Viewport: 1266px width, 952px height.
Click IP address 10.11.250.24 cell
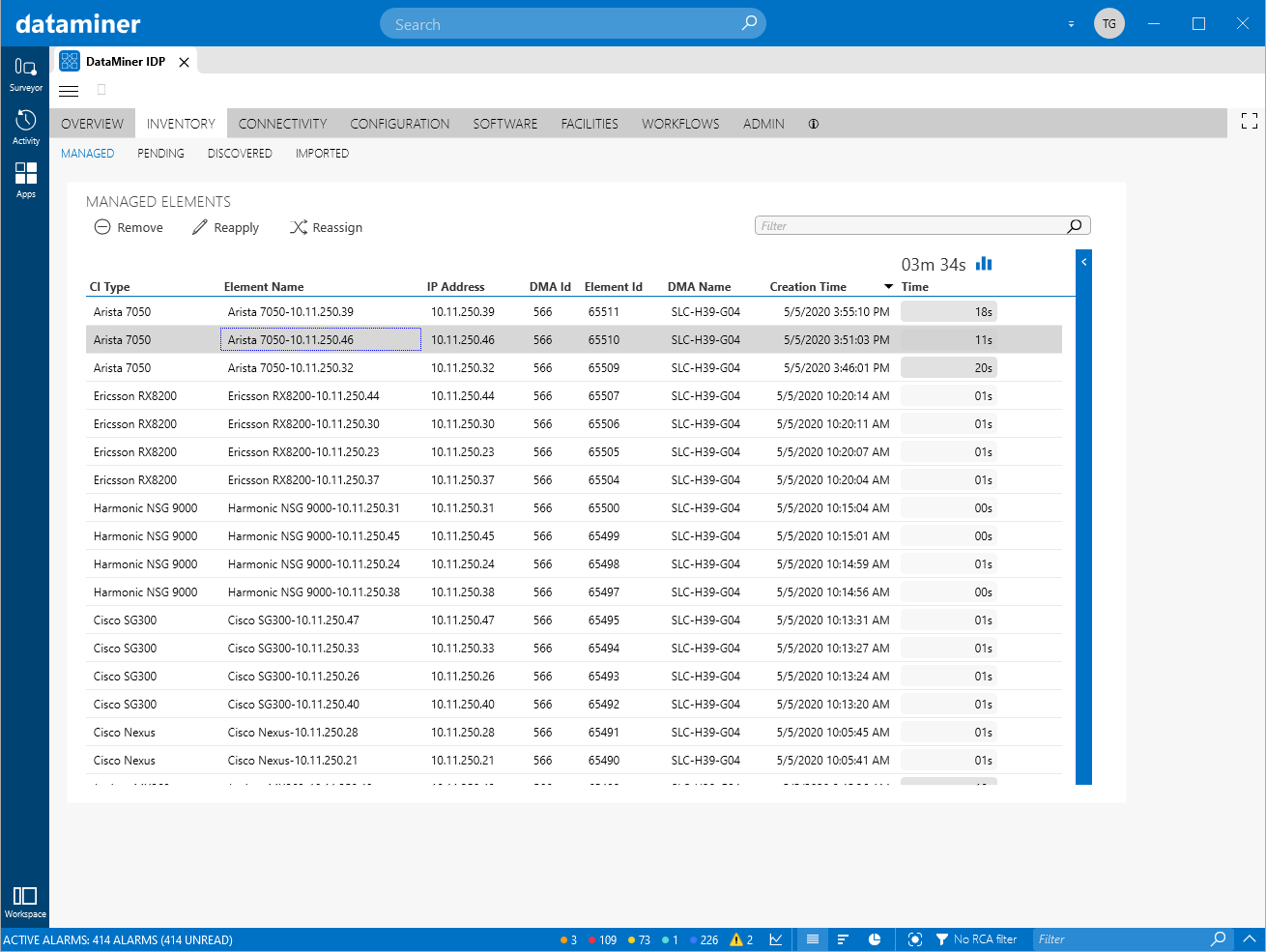(462, 564)
